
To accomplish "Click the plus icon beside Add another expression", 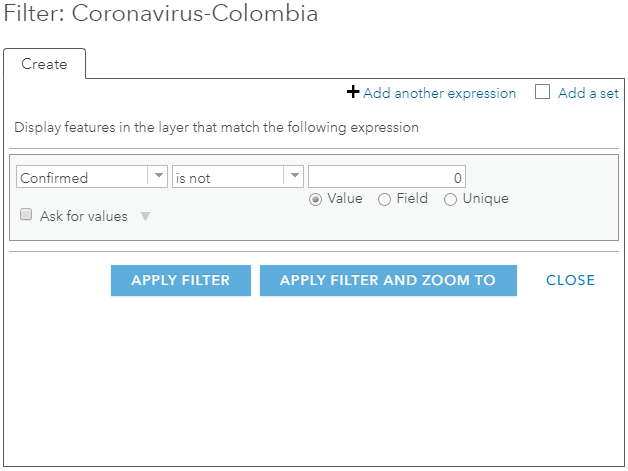I will tap(352, 93).
